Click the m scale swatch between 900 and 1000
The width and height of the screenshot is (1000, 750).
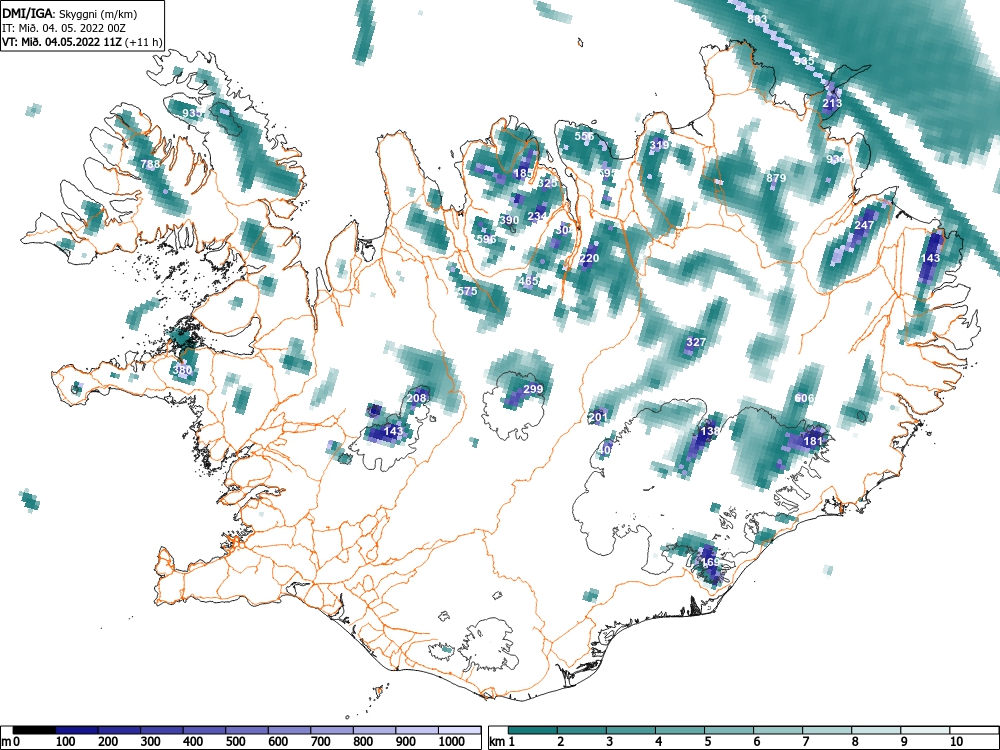[x=417, y=730]
